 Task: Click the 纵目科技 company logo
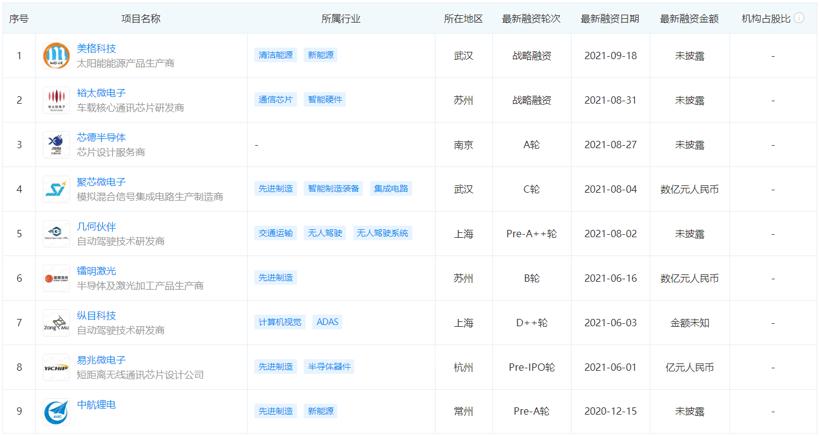click(x=56, y=322)
